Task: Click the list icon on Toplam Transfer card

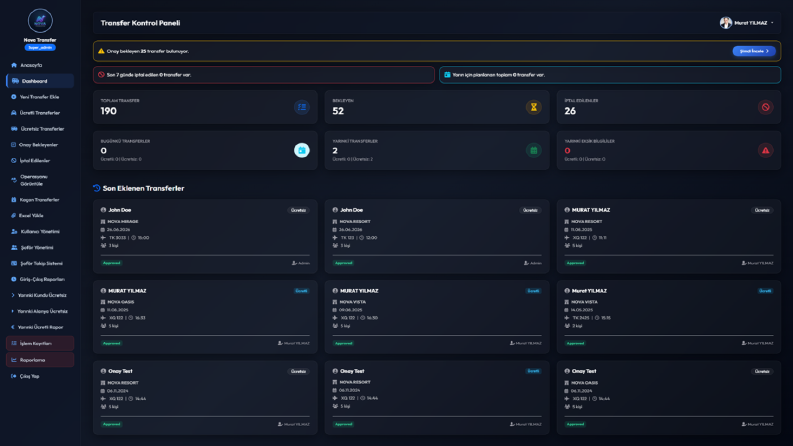Action: (x=302, y=107)
